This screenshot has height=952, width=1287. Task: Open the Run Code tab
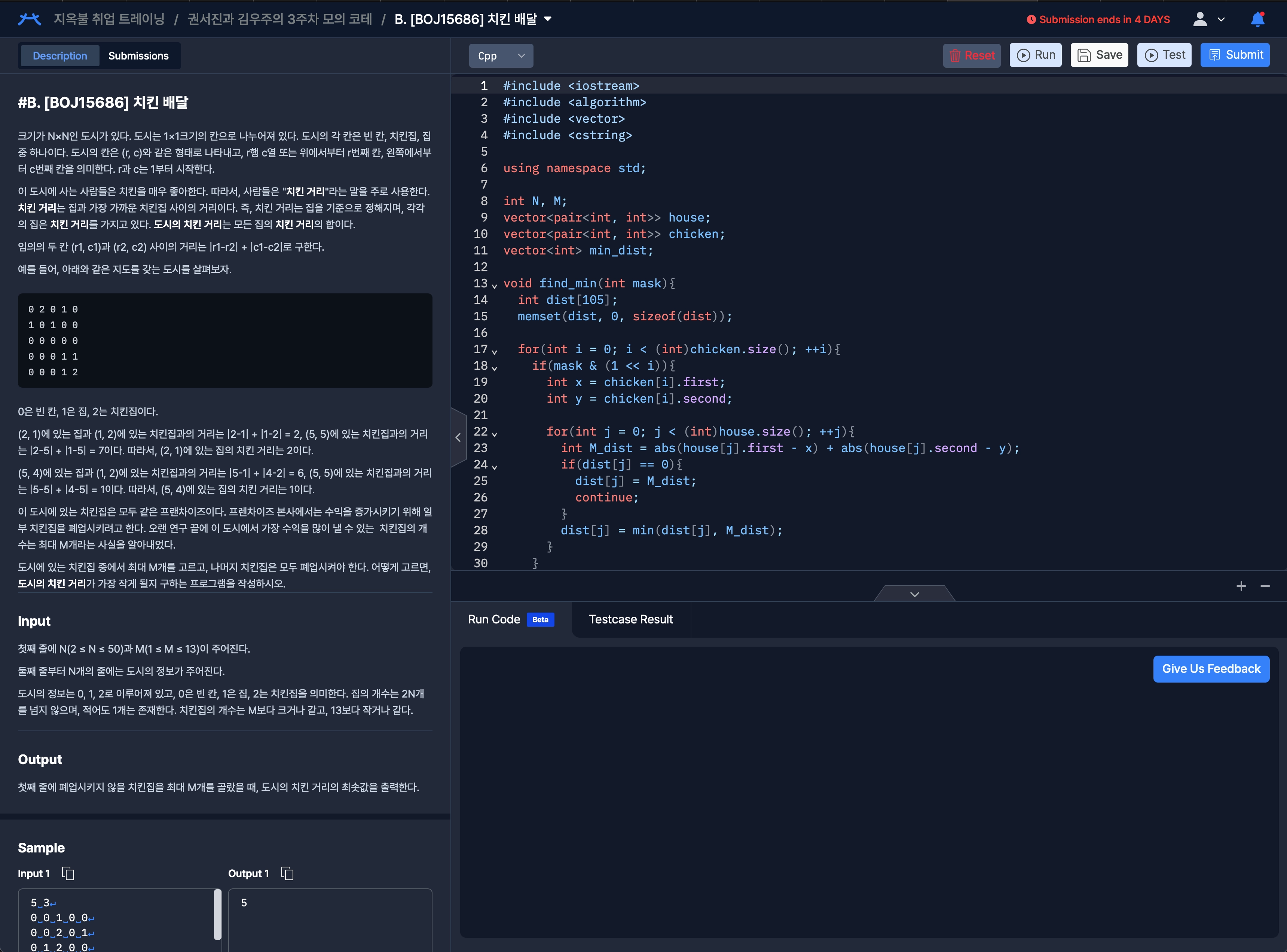pos(511,619)
